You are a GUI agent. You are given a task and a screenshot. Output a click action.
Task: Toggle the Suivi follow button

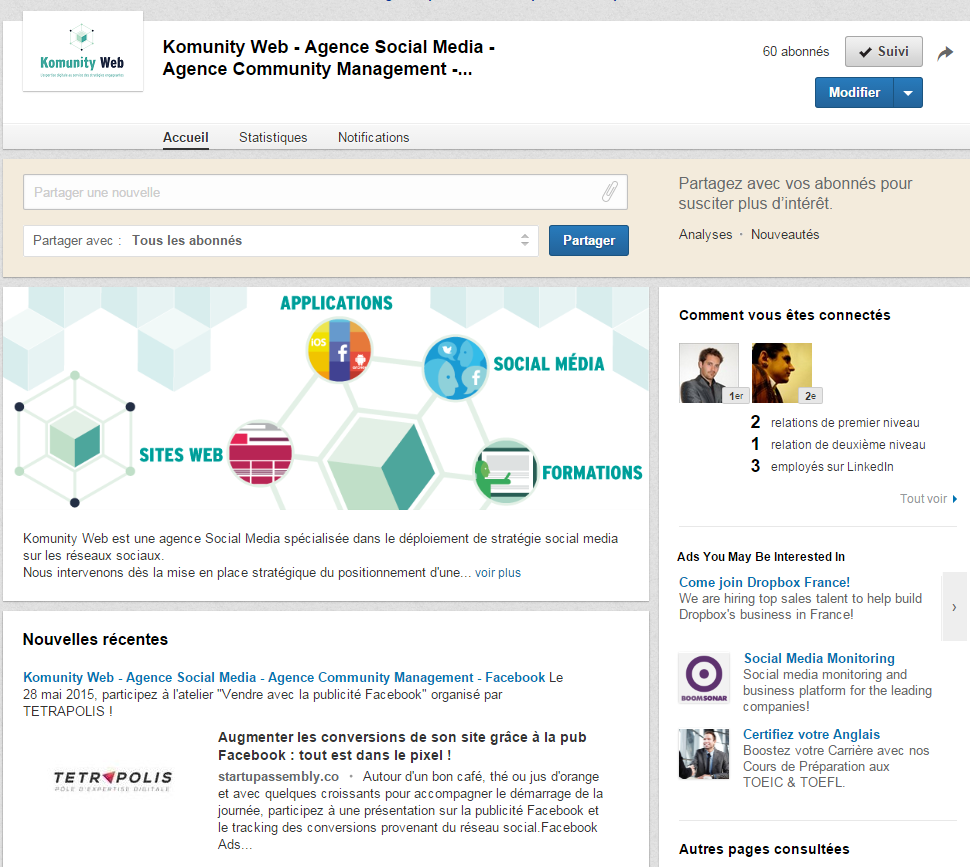click(883, 51)
